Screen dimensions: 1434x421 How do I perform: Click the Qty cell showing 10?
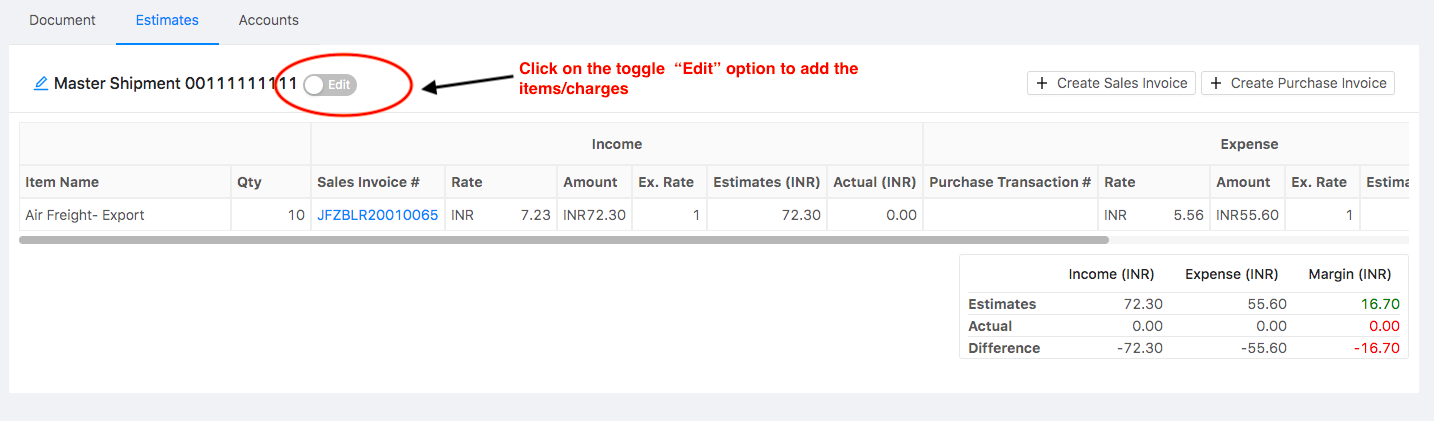pyautogui.click(x=271, y=215)
